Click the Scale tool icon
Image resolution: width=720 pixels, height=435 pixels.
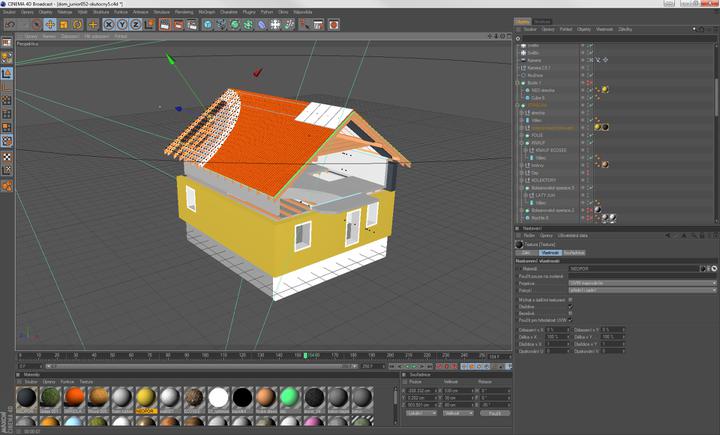pyautogui.click(x=64, y=24)
